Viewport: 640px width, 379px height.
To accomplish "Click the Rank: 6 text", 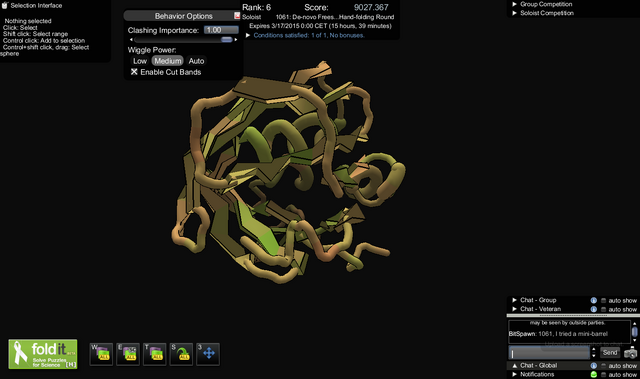I will (x=256, y=7).
